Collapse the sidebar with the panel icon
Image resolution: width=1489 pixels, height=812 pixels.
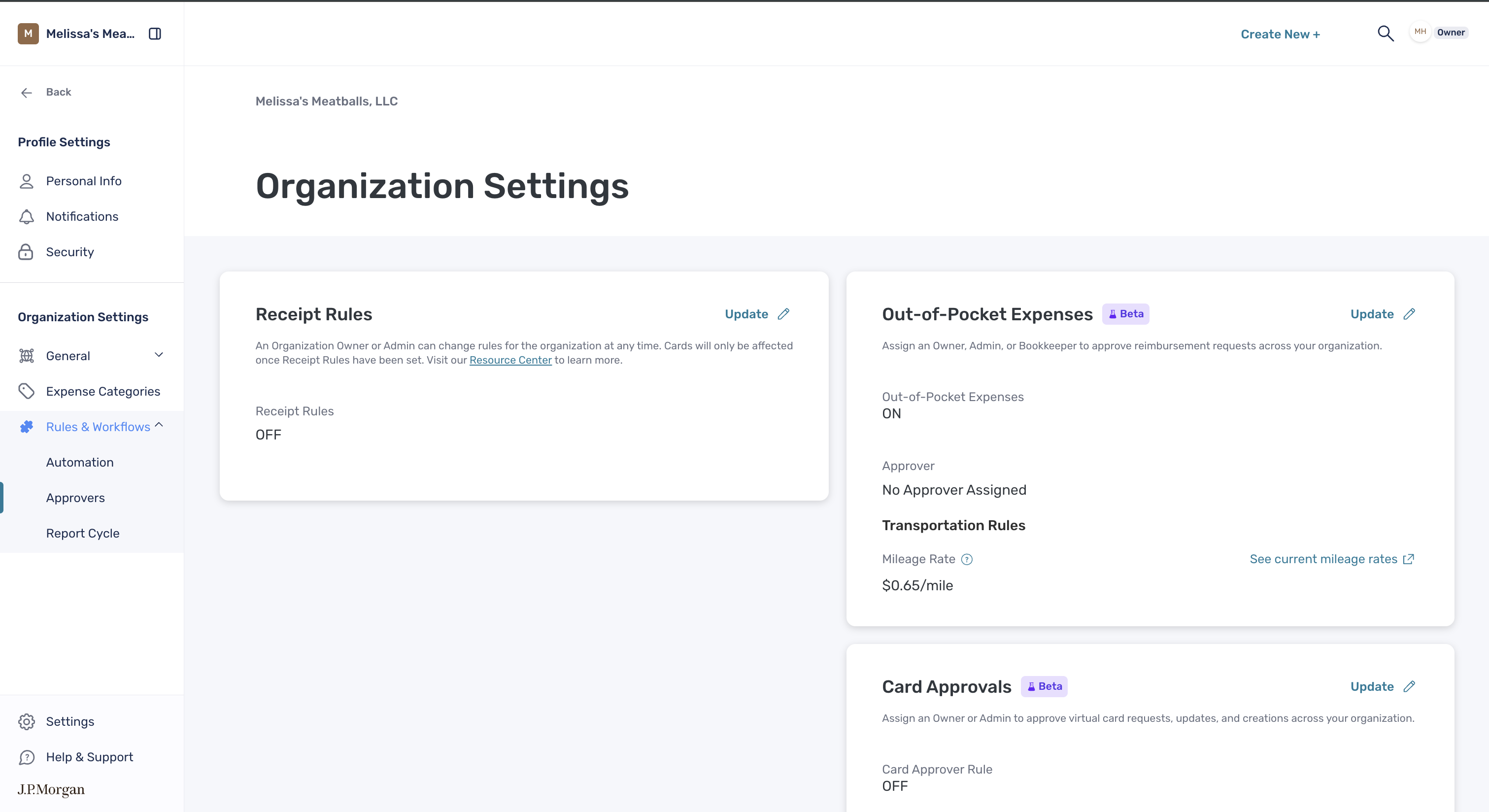pos(154,34)
